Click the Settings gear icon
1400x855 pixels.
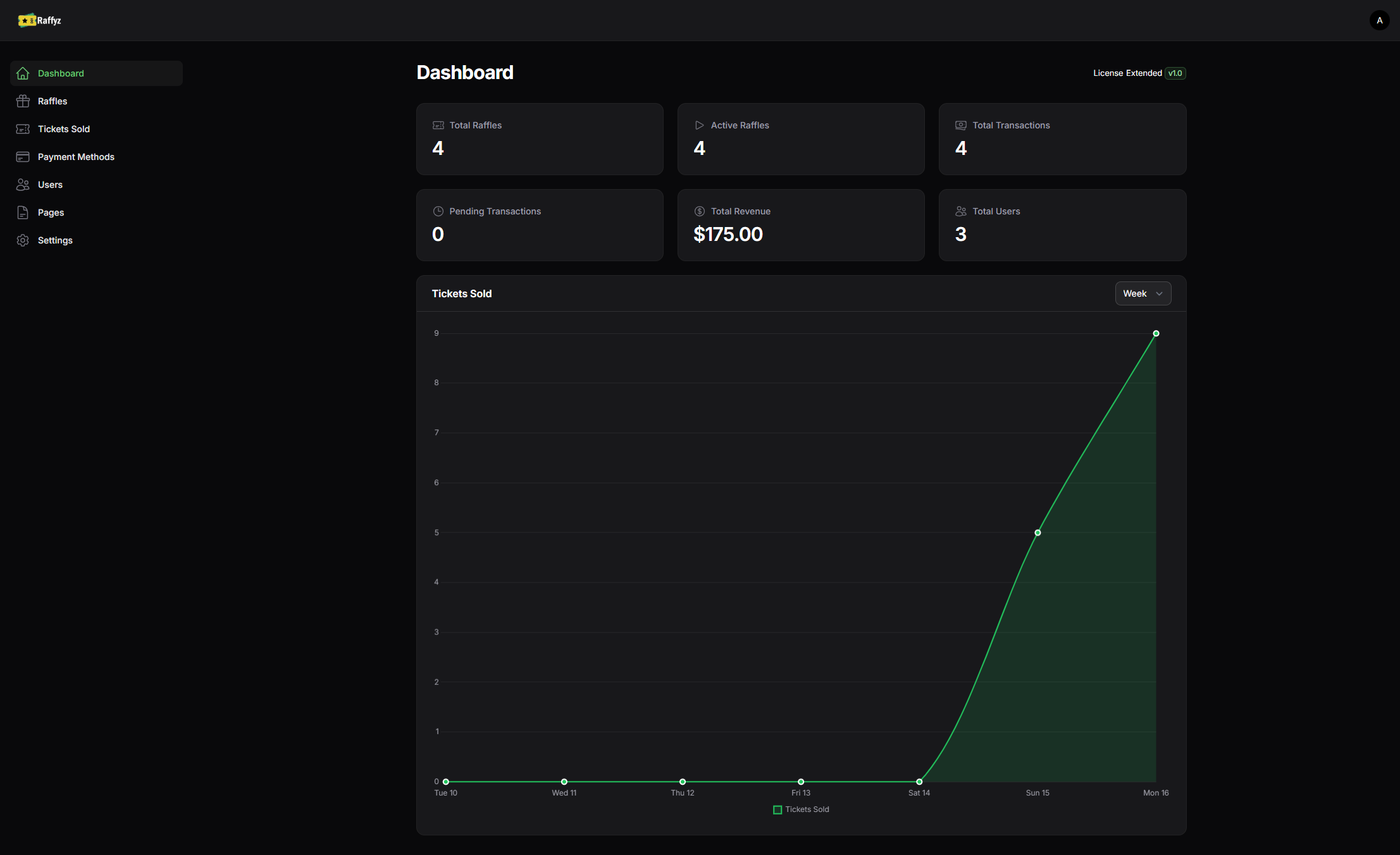pos(23,240)
